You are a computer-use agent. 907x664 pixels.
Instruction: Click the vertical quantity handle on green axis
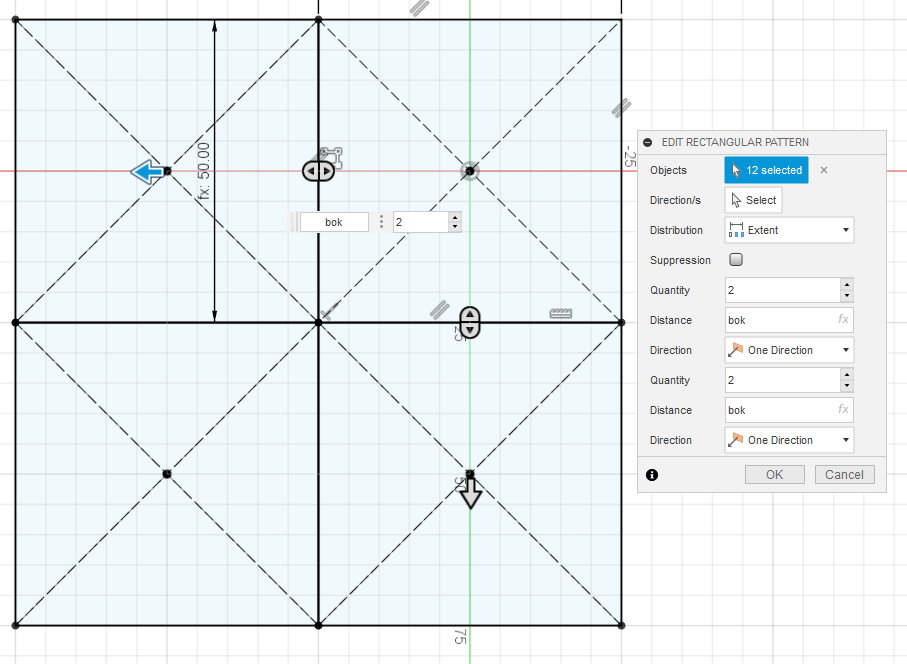tap(469, 323)
